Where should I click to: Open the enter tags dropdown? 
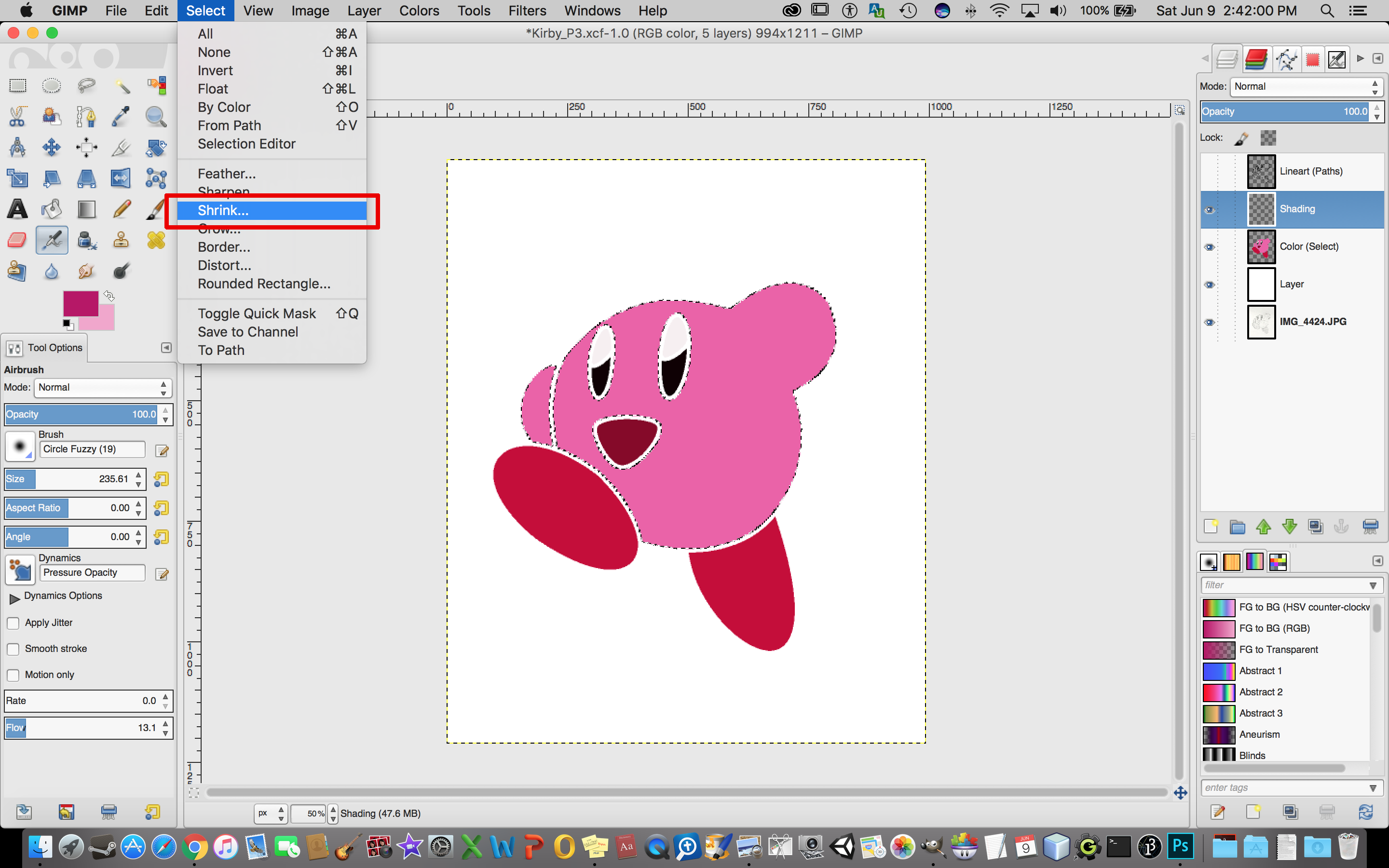pyautogui.click(x=1372, y=788)
